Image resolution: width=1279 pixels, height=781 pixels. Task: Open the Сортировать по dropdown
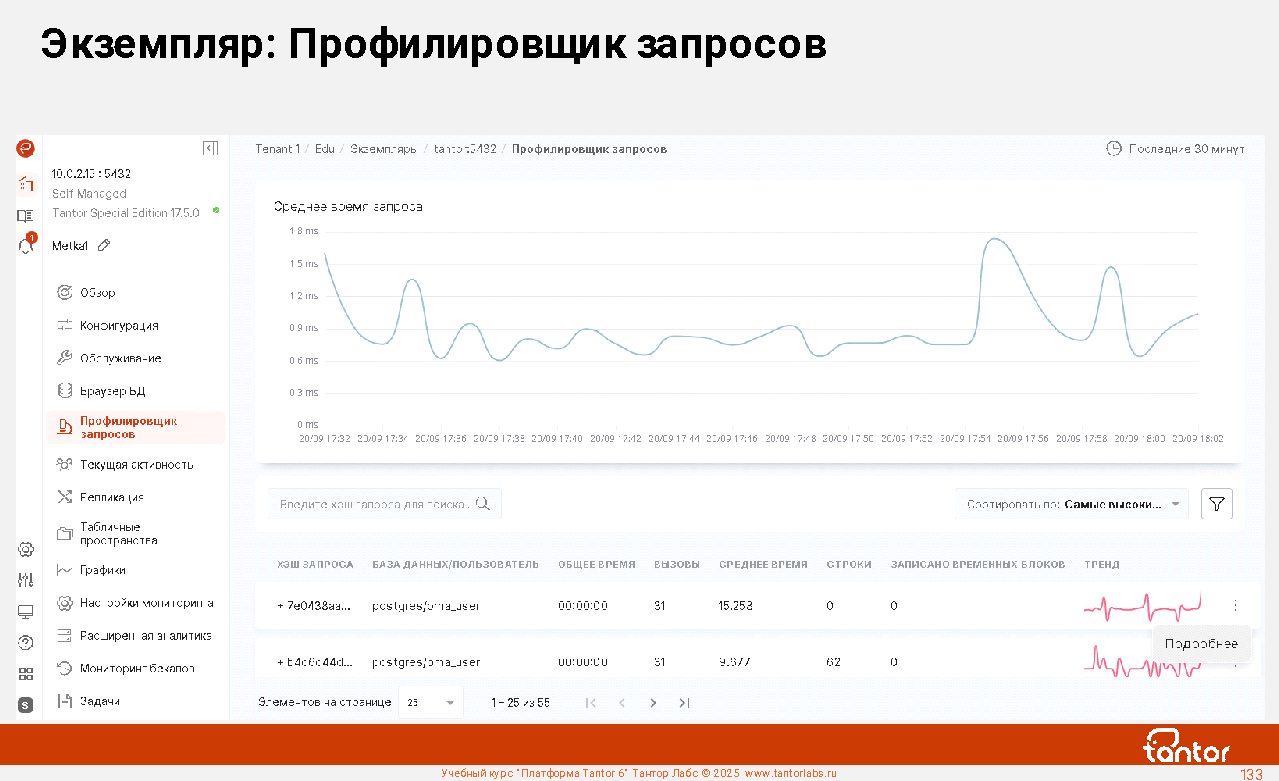[1071, 504]
